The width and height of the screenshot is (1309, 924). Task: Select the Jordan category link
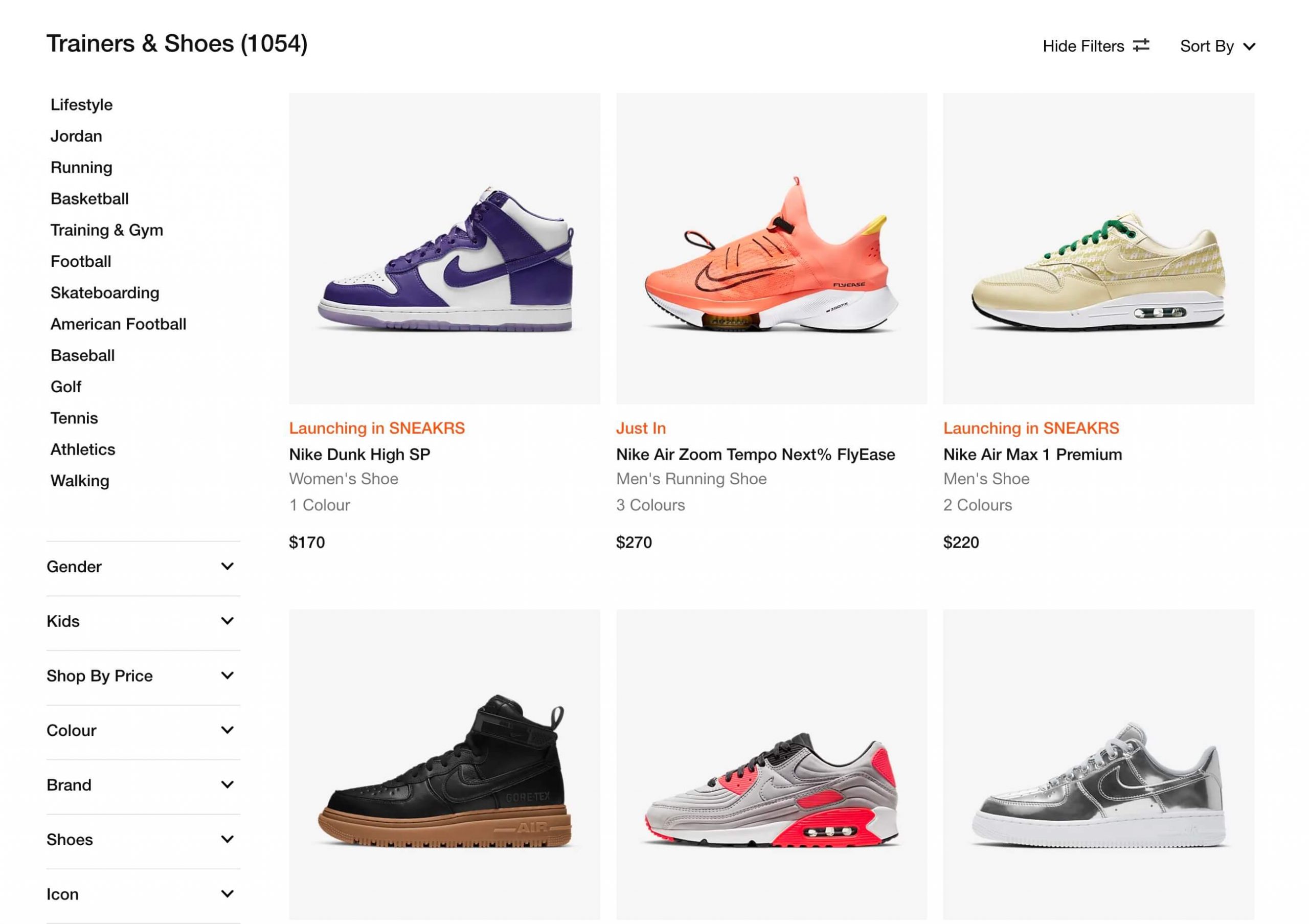click(x=76, y=136)
